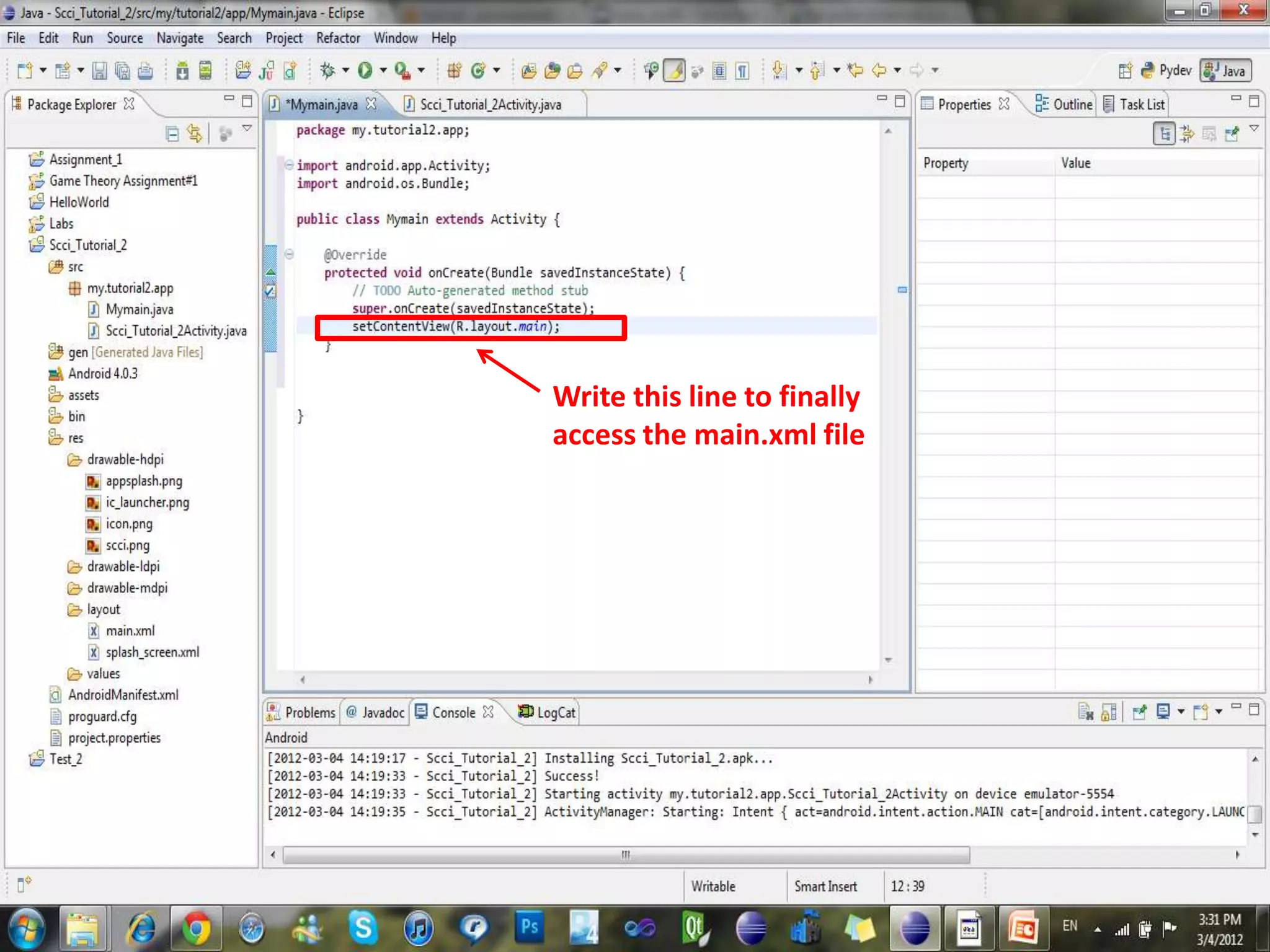Viewport: 1270px width, 952px height.
Task: Switch to the Pydev perspective
Action: (1166, 71)
